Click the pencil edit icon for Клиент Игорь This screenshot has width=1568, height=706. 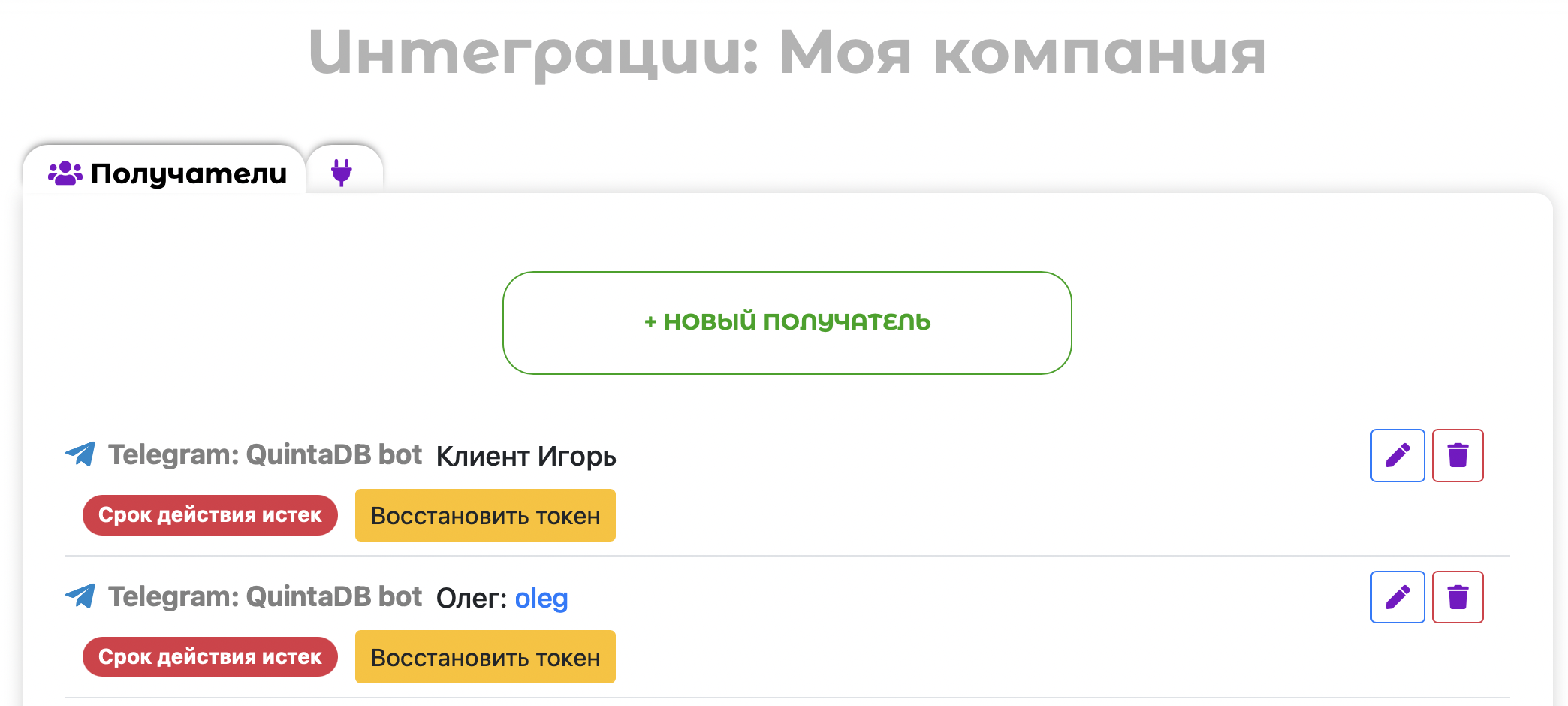tap(1397, 455)
